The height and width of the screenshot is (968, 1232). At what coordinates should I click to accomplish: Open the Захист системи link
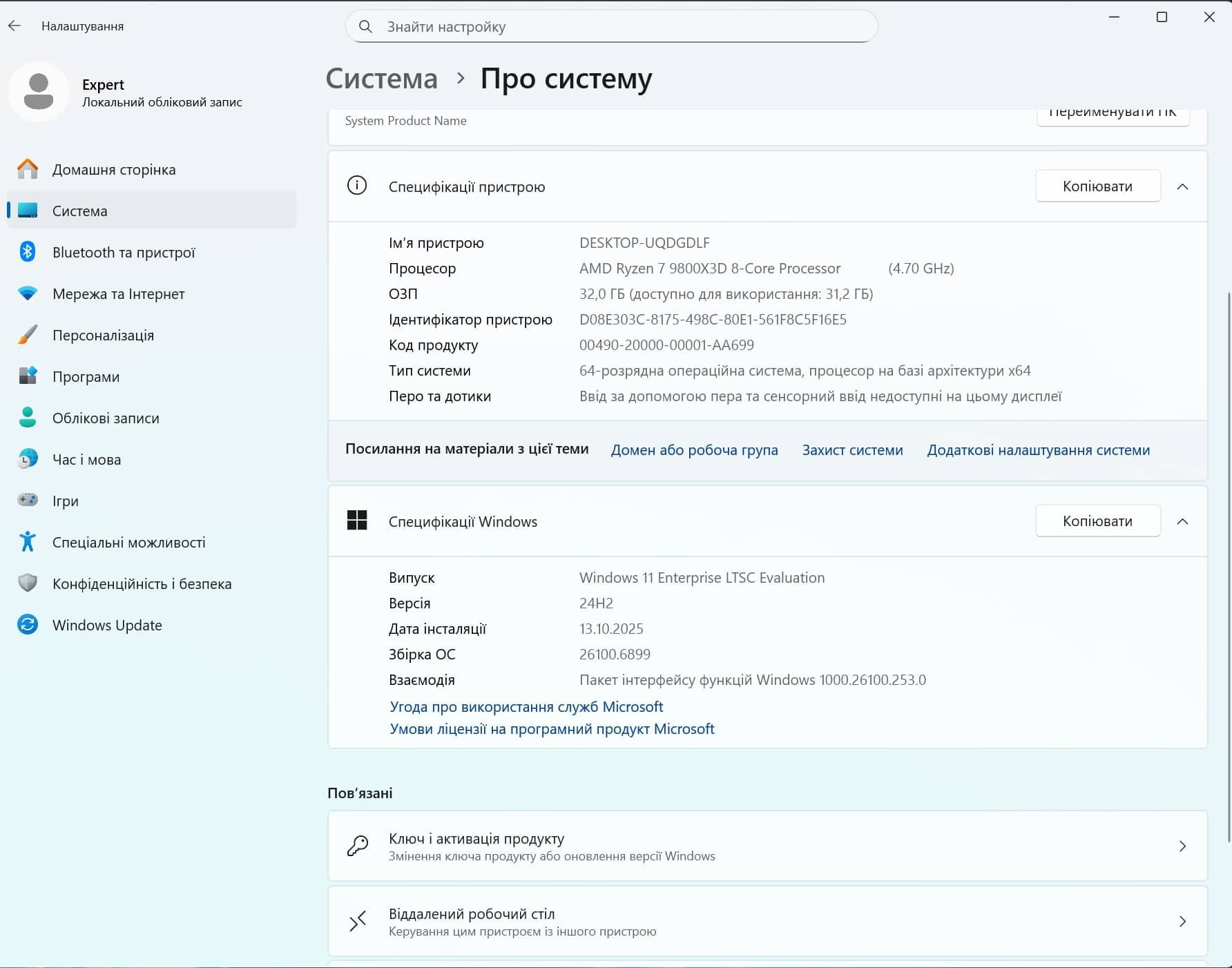tap(852, 450)
